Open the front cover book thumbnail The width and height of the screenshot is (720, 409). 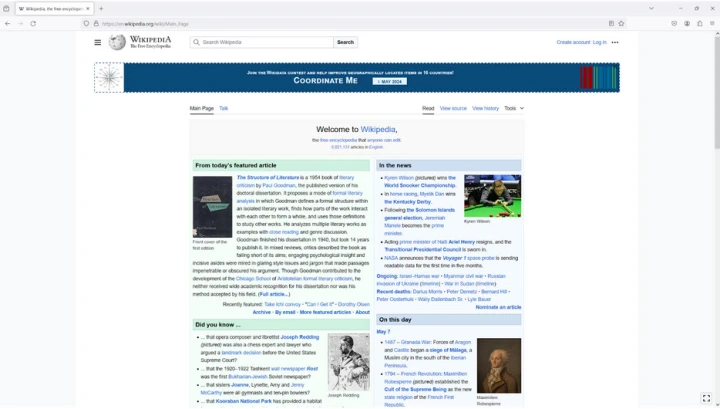[x=212, y=207]
